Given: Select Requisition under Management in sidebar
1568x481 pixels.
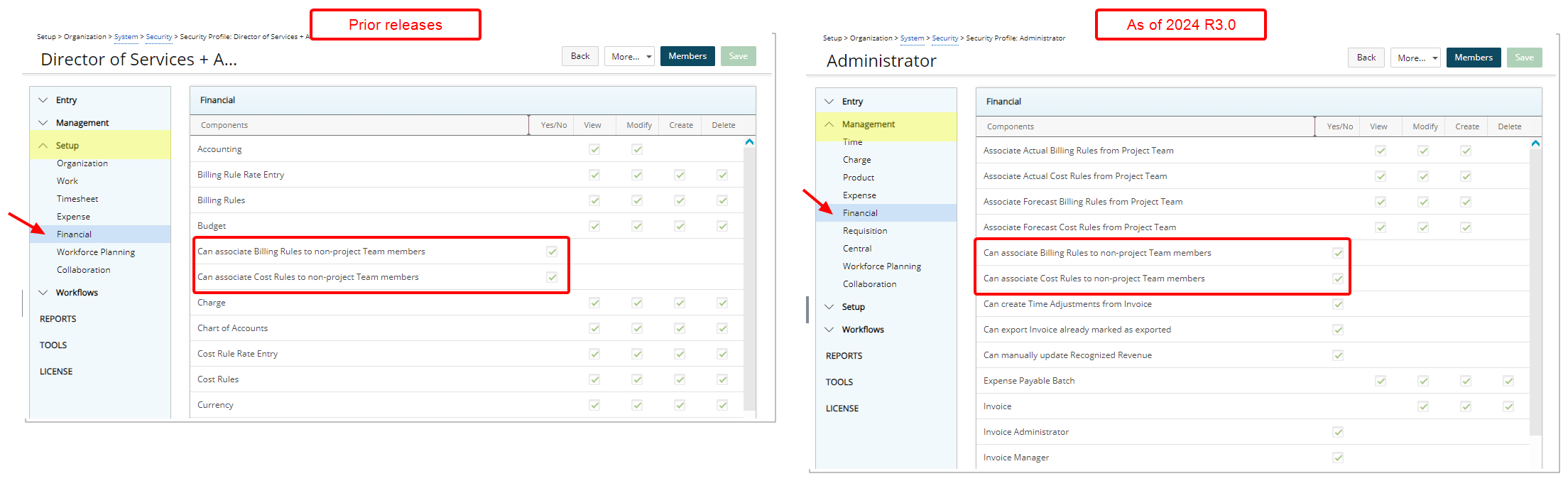Looking at the screenshot, I should [865, 231].
